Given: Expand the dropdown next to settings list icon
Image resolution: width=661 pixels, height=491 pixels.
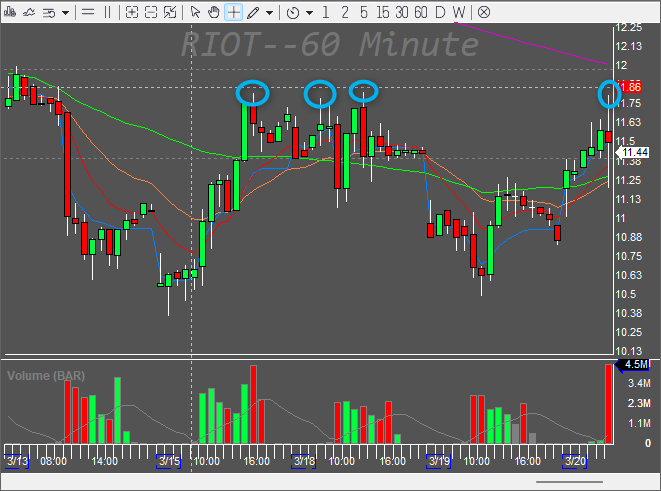Looking at the screenshot, I should point(65,13).
